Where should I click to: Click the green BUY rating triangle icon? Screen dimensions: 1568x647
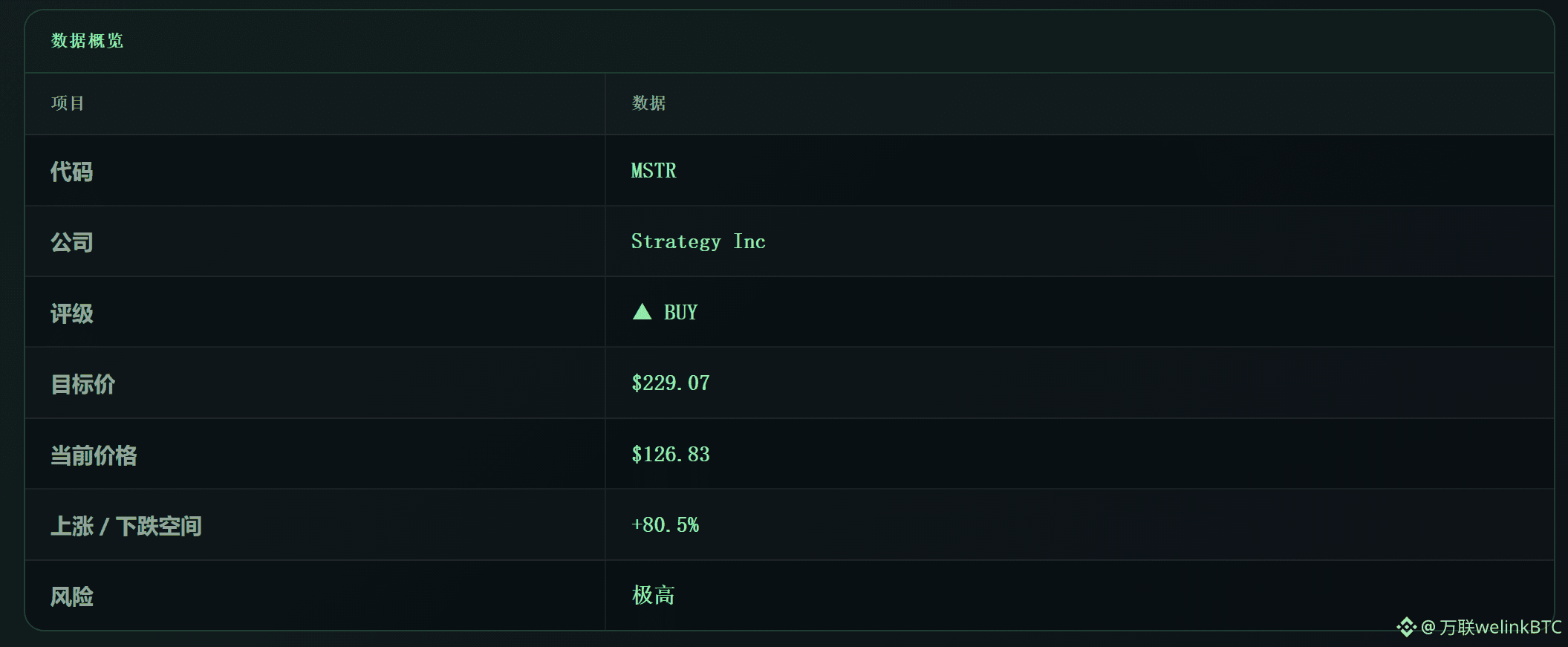pos(642,312)
